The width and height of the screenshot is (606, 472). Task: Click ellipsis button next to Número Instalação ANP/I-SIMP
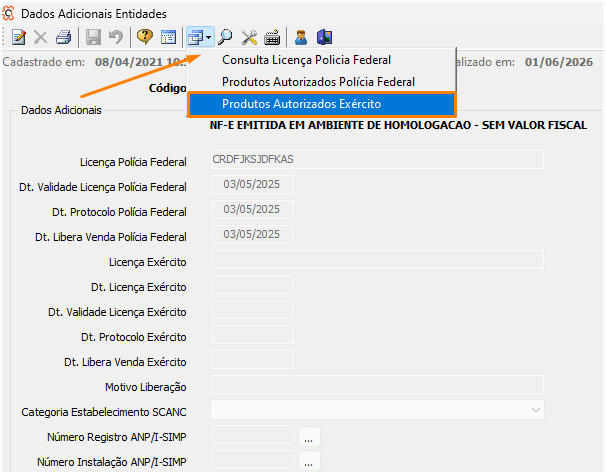[x=309, y=461]
